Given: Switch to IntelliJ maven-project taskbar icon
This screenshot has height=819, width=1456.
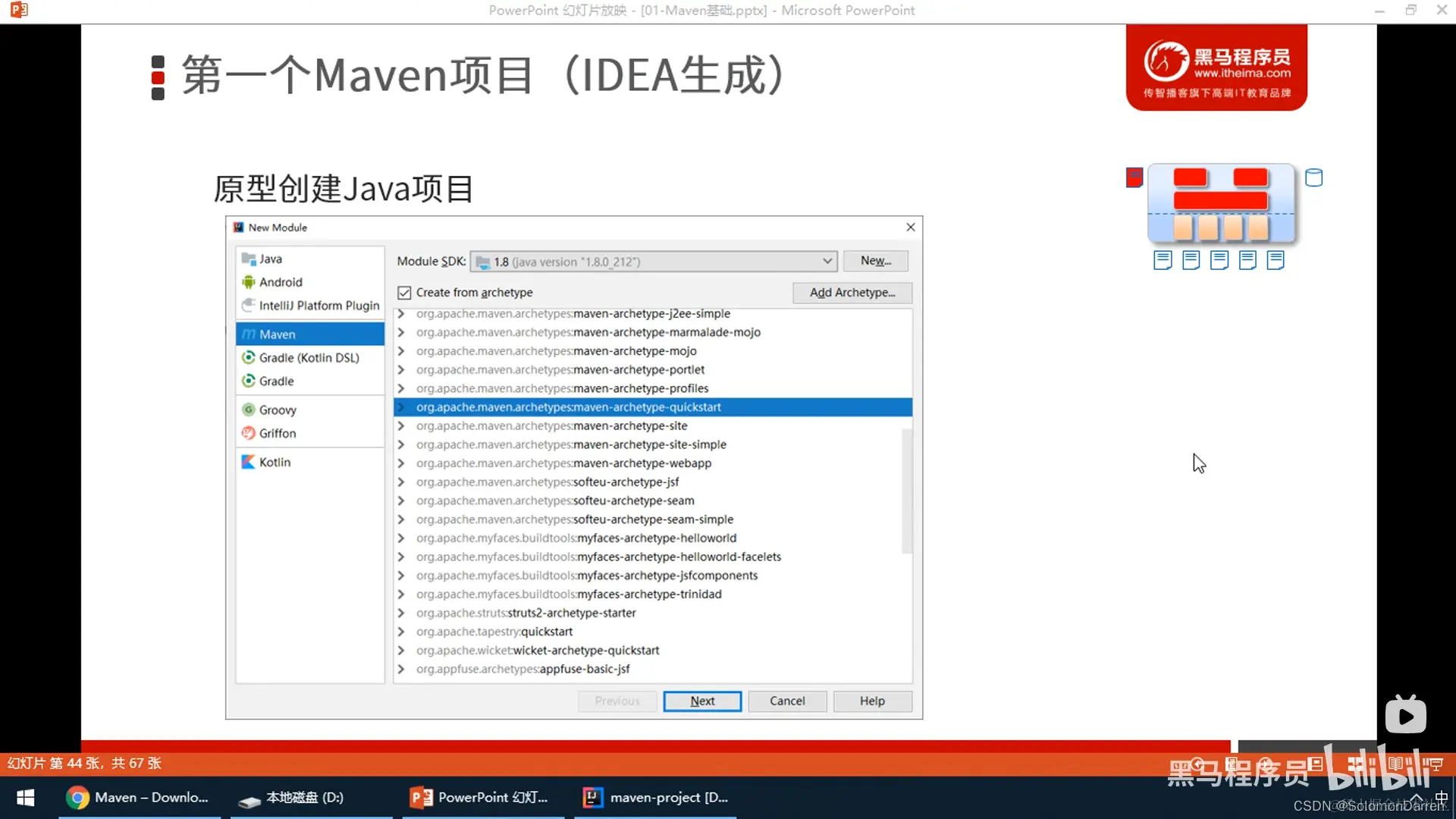Looking at the screenshot, I should (x=592, y=797).
